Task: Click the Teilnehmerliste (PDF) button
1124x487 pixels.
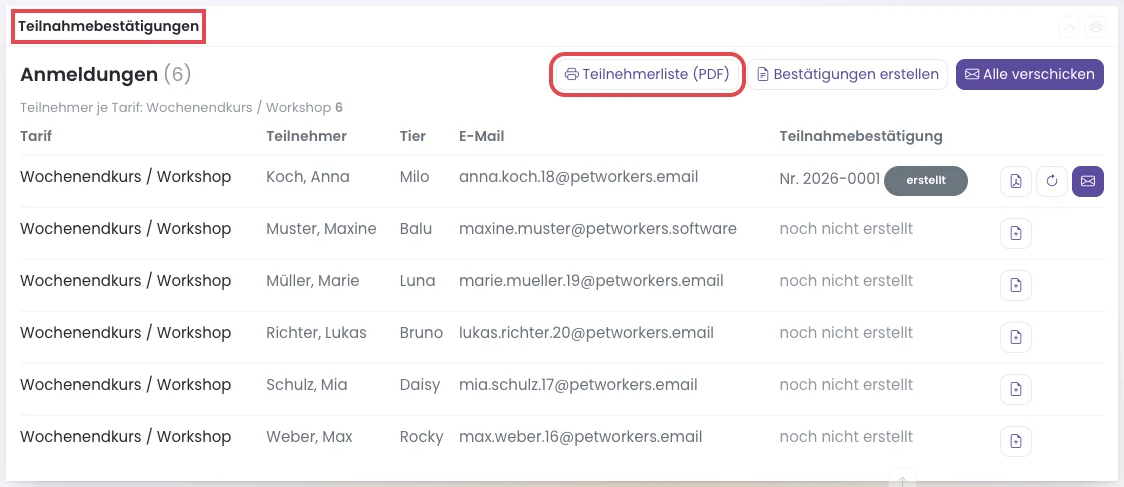Action: coord(647,75)
